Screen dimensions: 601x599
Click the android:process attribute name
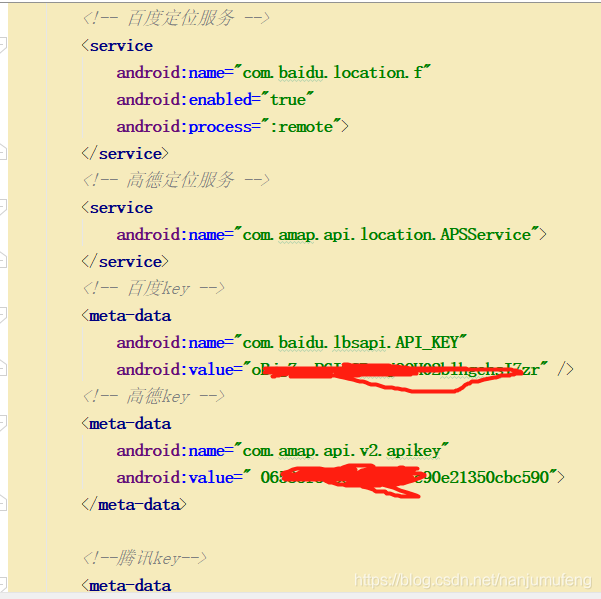[x=184, y=126]
